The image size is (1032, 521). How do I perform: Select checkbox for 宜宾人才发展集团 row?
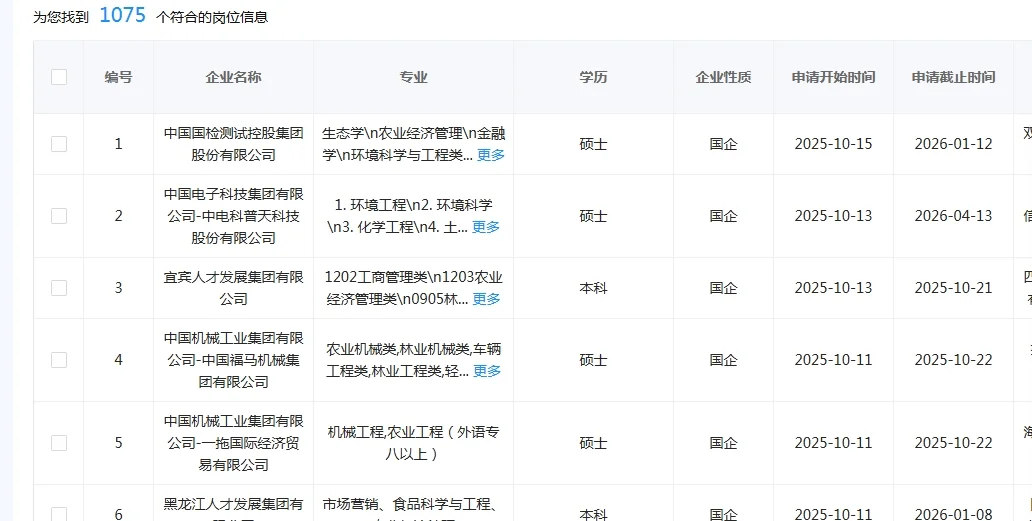[59, 288]
